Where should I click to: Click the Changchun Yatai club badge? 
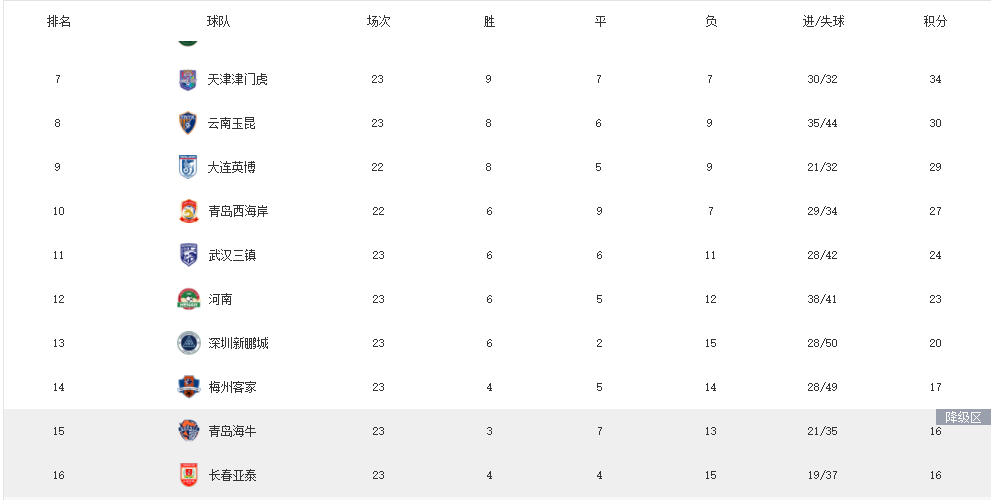click(x=188, y=475)
